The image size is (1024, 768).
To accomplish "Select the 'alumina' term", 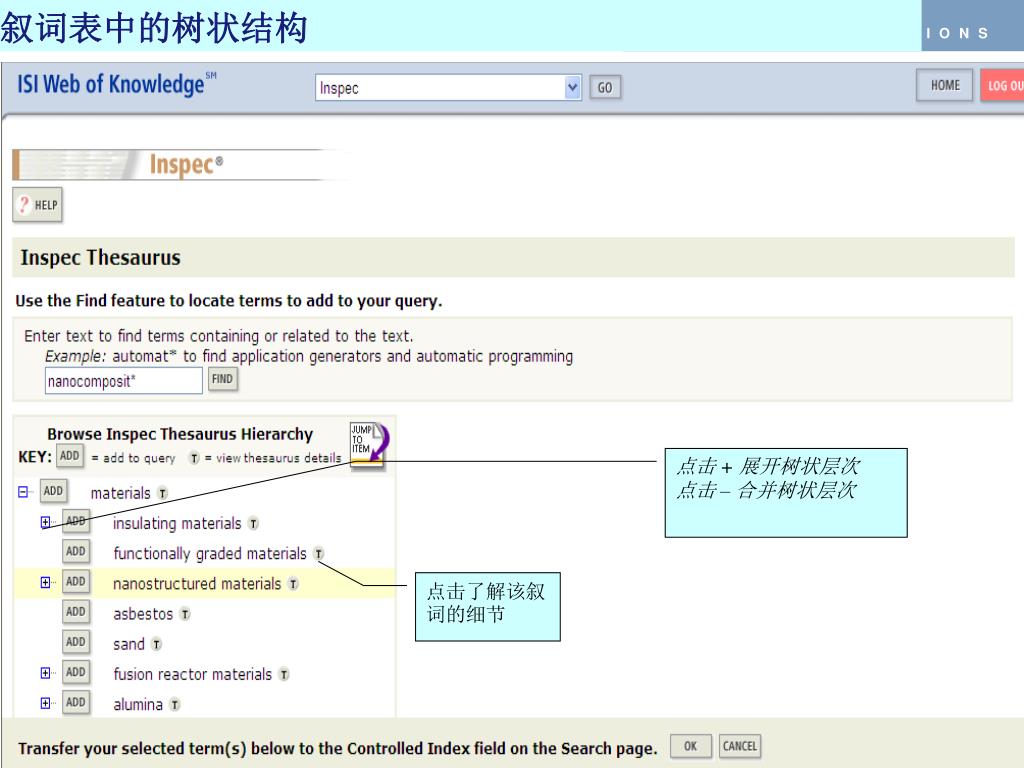I will coord(138,704).
